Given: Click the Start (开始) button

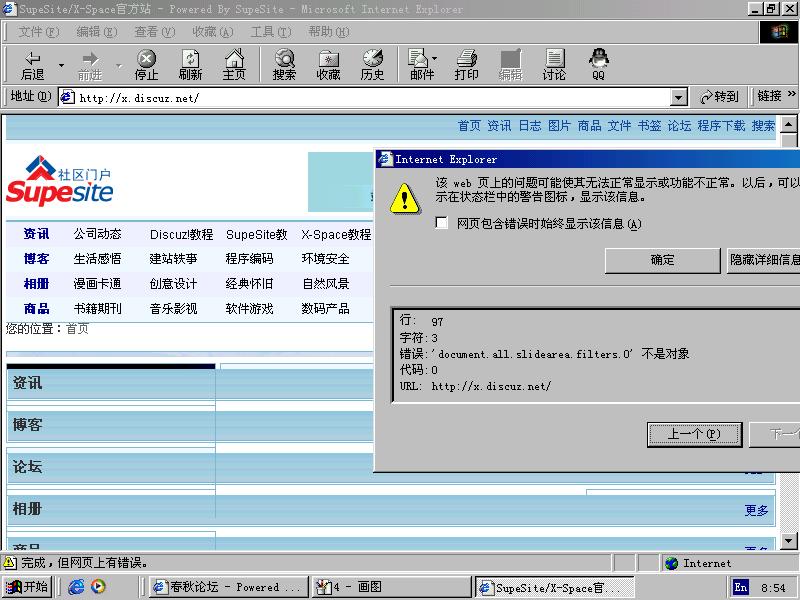Looking at the screenshot, I should (x=29, y=587).
